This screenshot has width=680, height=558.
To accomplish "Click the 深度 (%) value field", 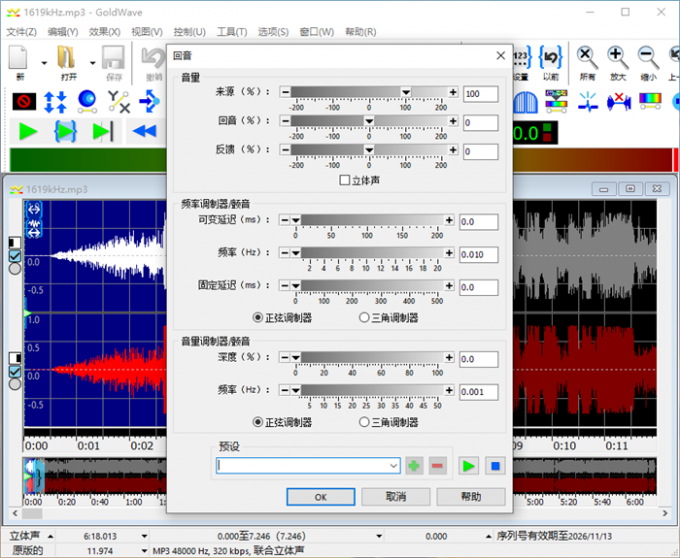I will coord(479,359).
